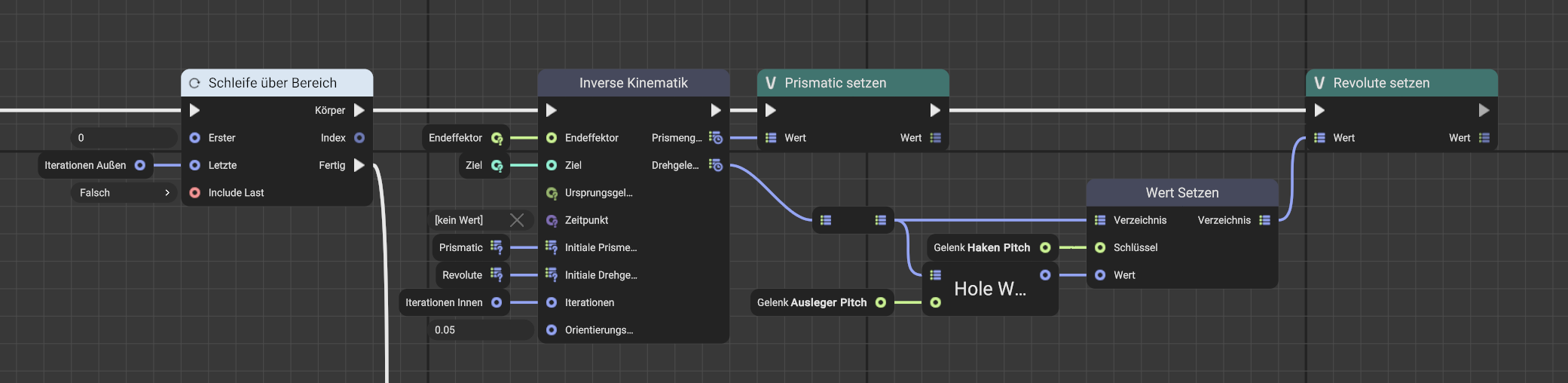Screen dimensions: 1568x383
Task: Click the V icon on Prismatic setzen
Action: [770, 83]
